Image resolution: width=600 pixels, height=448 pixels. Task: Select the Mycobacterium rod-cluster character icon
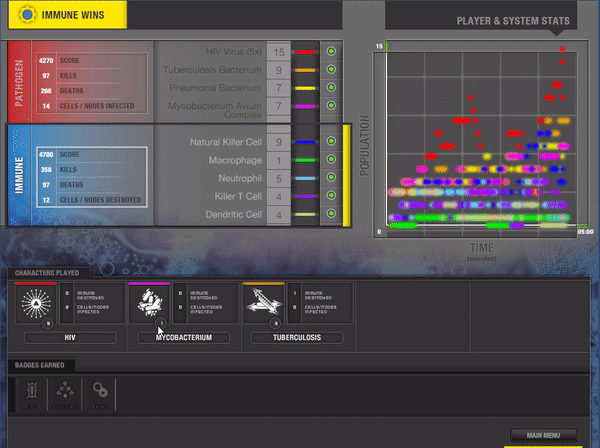[150, 304]
